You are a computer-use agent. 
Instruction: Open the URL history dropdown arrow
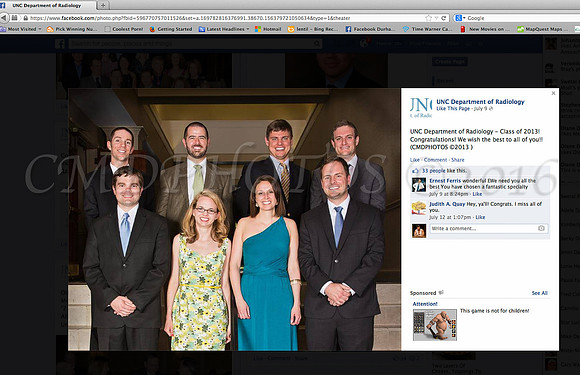[436, 18]
